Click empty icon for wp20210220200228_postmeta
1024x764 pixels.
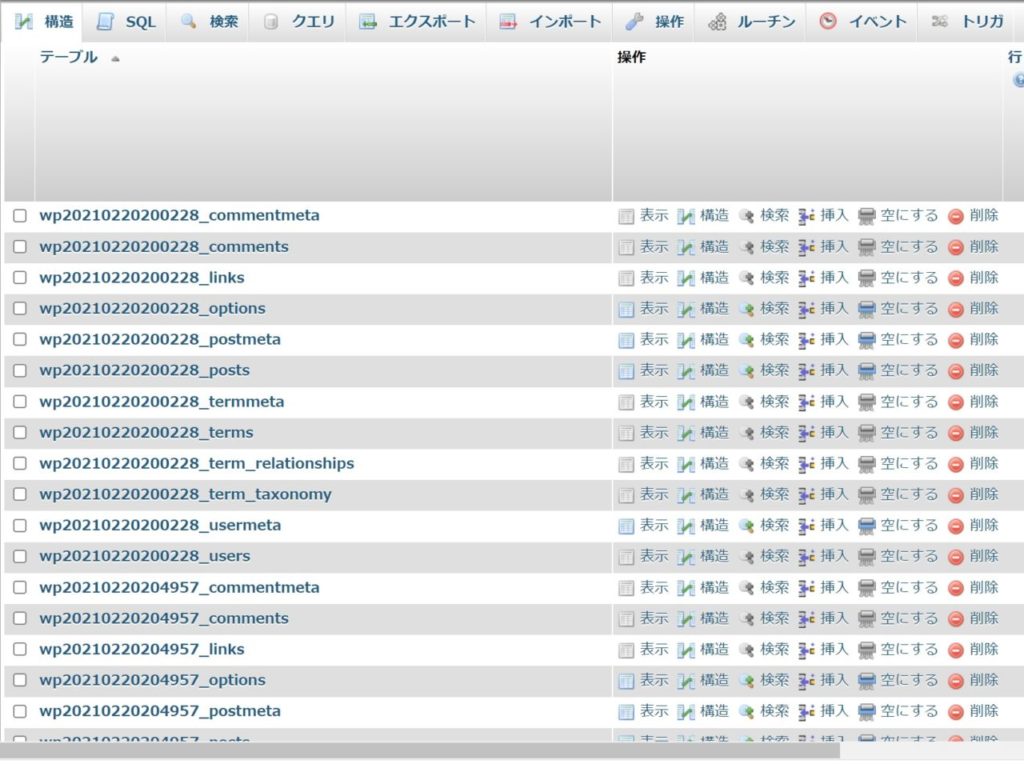[x=867, y=340]
